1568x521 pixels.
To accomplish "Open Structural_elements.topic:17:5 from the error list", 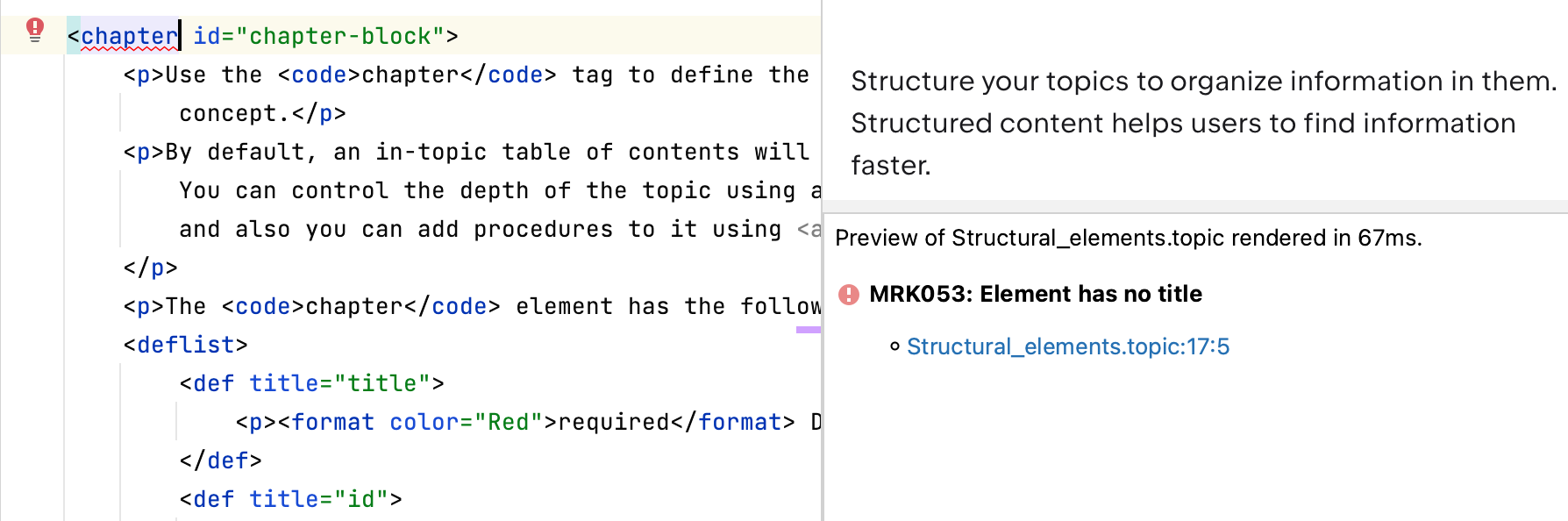I will pyautogui.click(x=1069, y=346).
